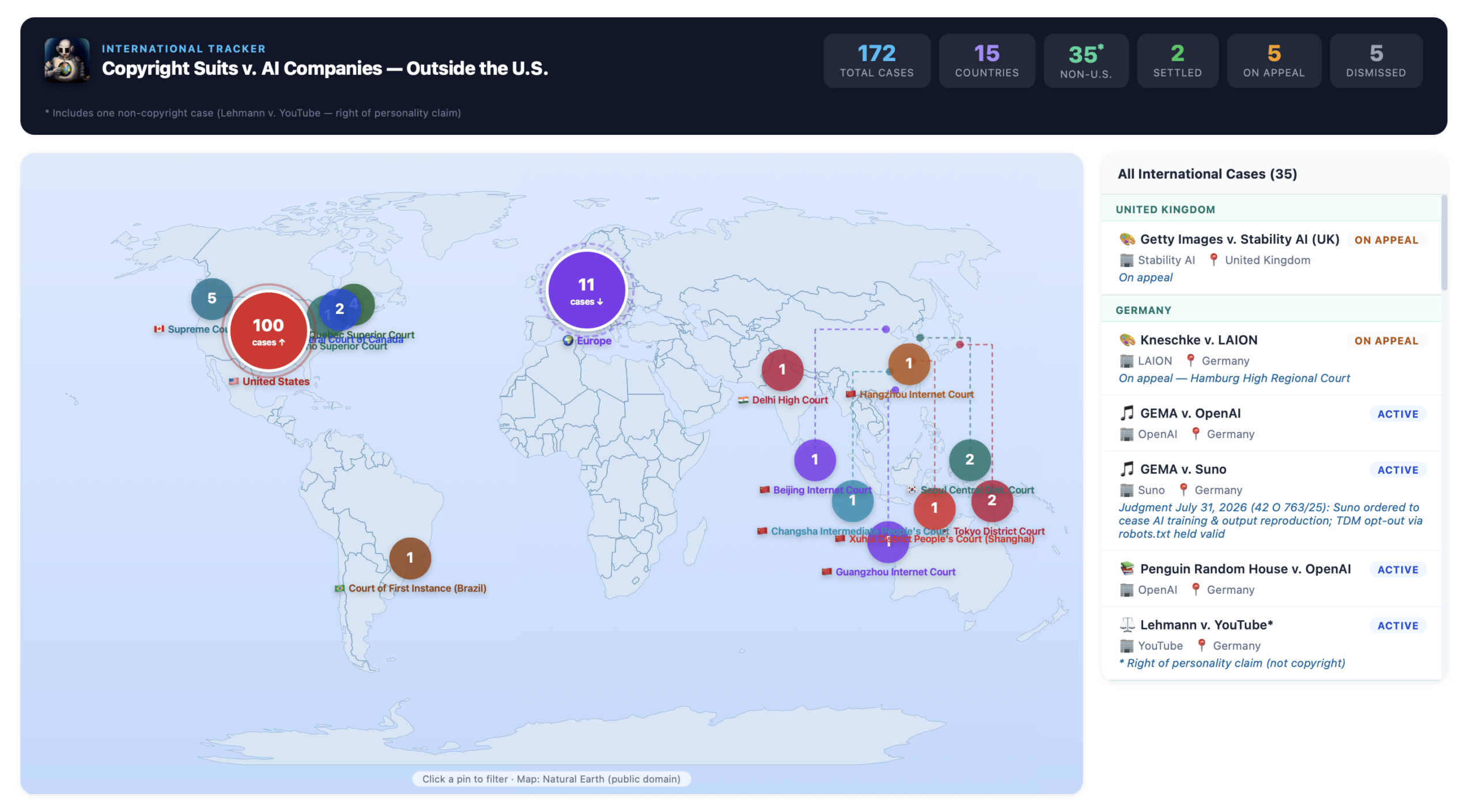Image resolution: width=1475 pixels, height=812 pixels.
Task: Click the South Korea flag beside Seoul court
Action: [911, 490]
